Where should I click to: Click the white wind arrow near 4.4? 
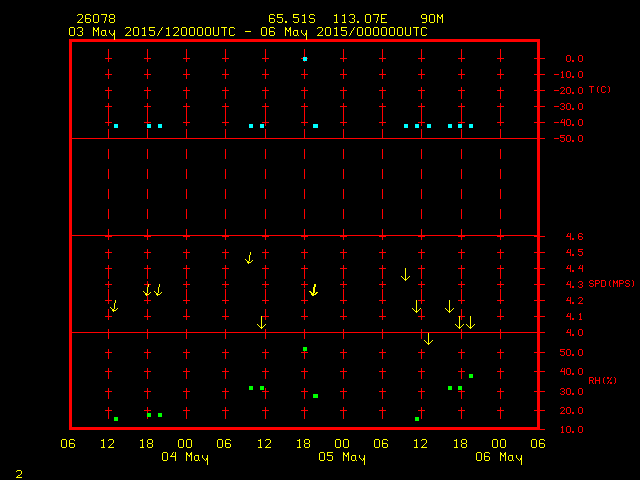click(x=405, y=274)
